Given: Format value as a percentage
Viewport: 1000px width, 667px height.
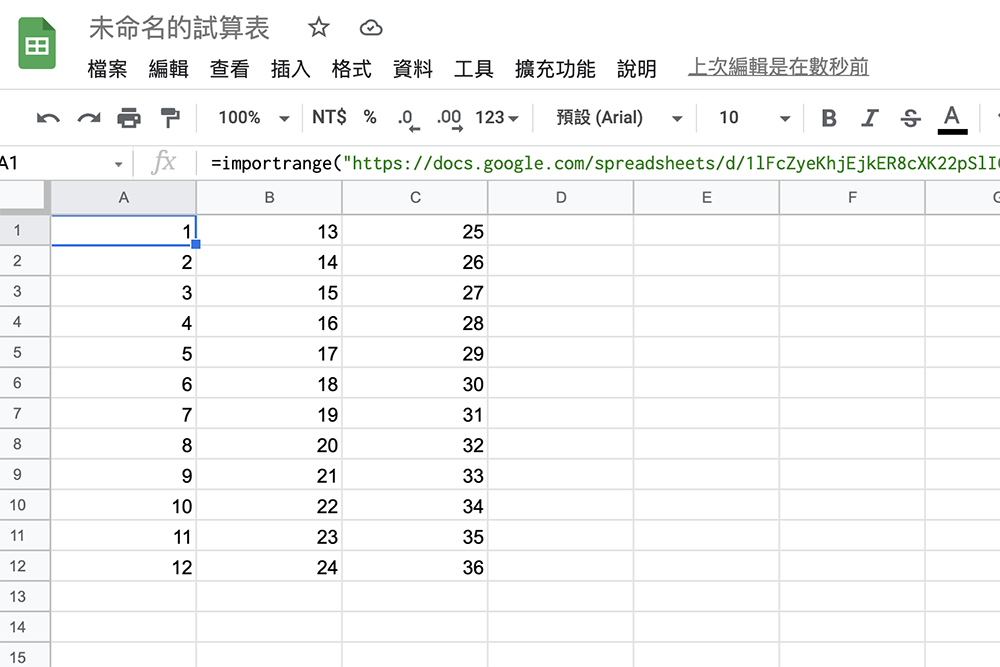Looking at the screenshot, I should [369, 117].
